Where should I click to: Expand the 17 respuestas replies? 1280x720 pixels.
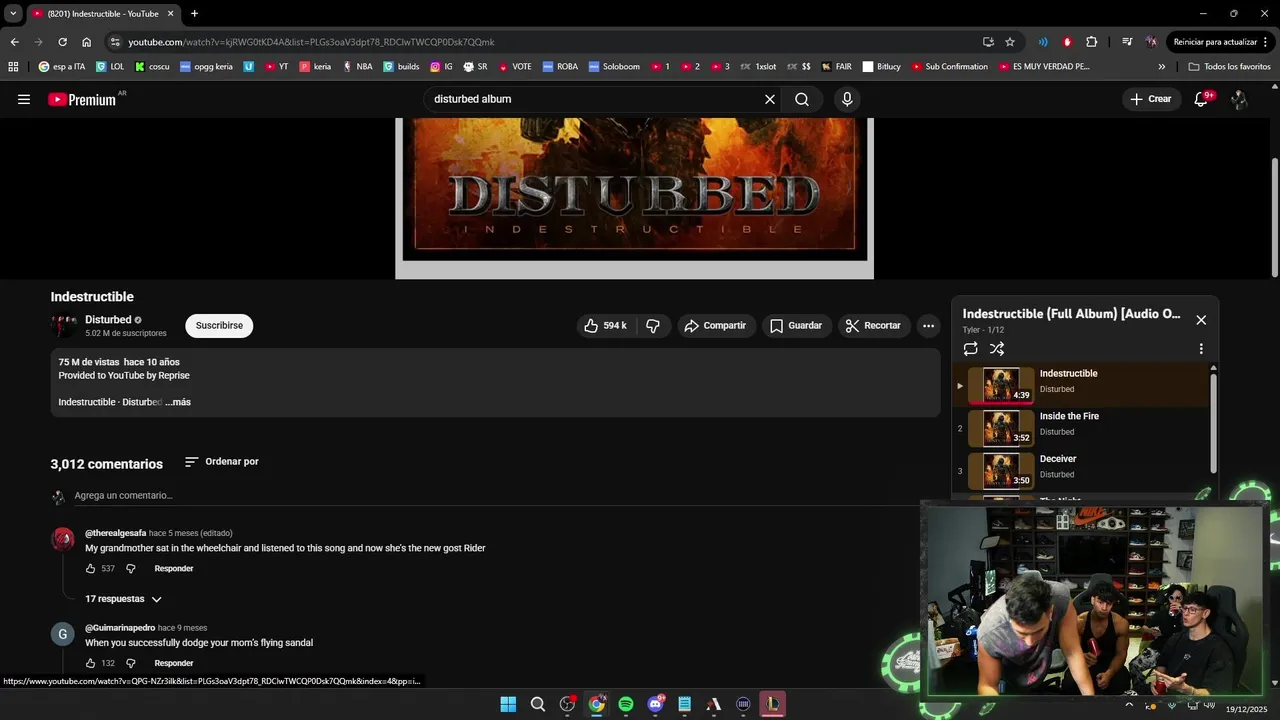[123, 599]
